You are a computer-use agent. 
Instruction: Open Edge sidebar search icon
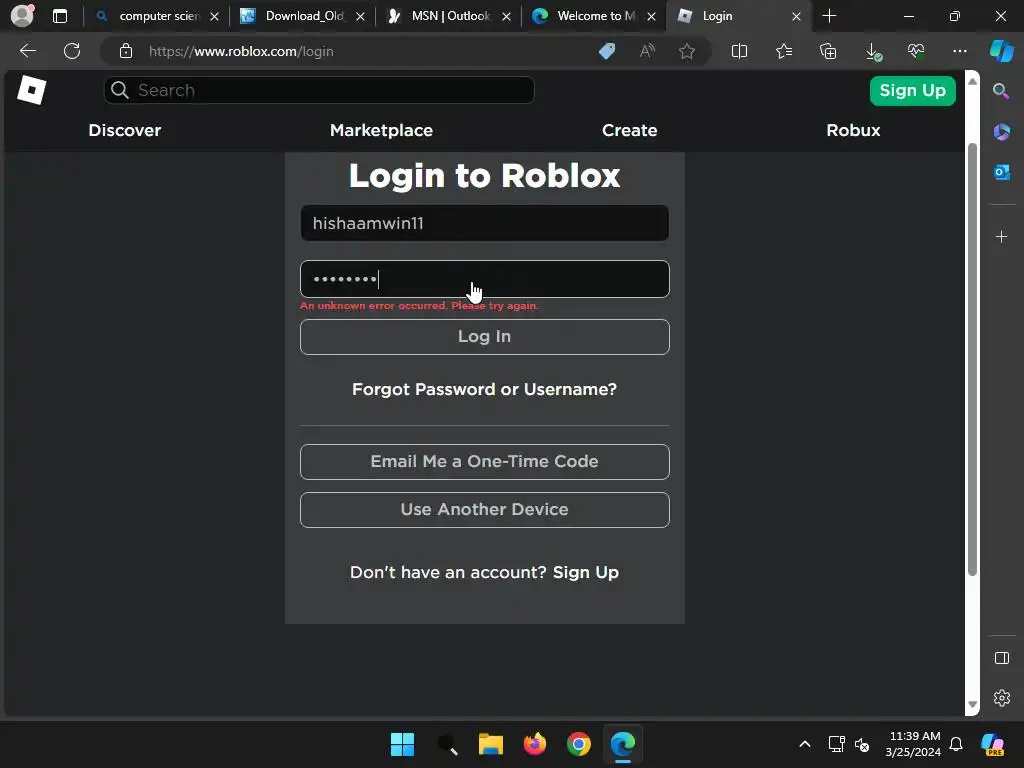(1001, 91)
